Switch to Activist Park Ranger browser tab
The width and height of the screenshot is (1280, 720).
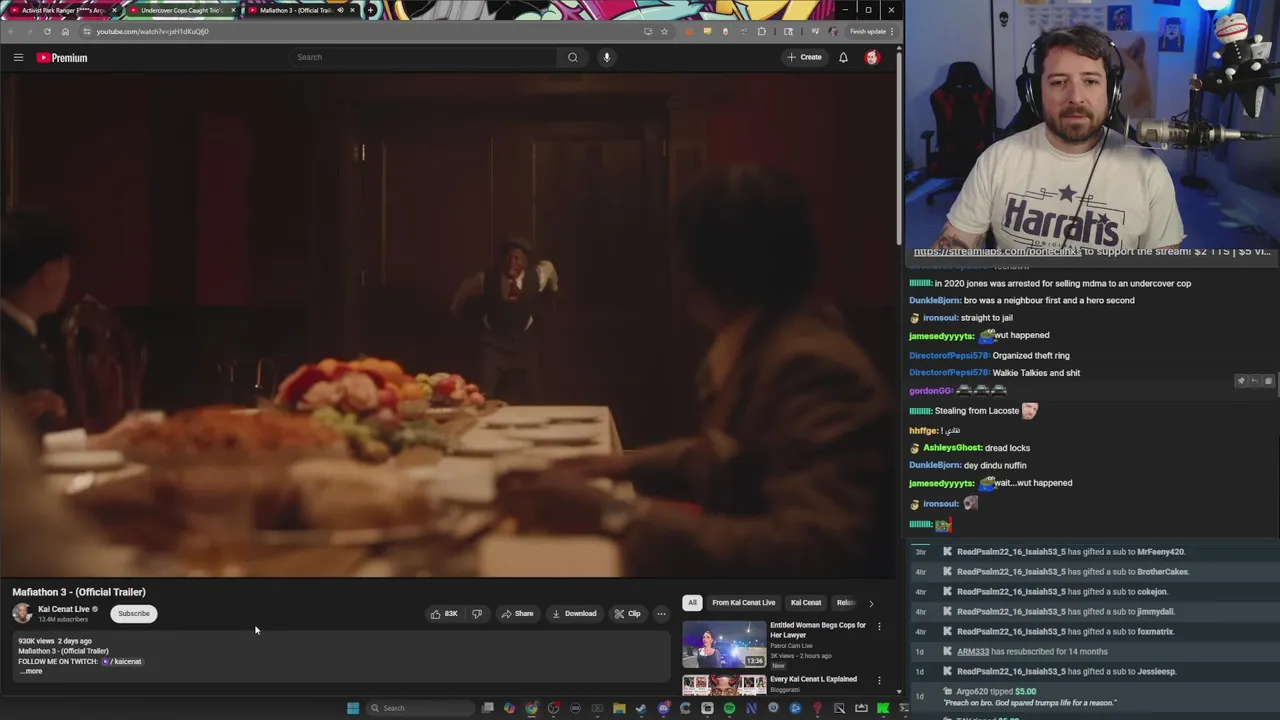(63, 10)
